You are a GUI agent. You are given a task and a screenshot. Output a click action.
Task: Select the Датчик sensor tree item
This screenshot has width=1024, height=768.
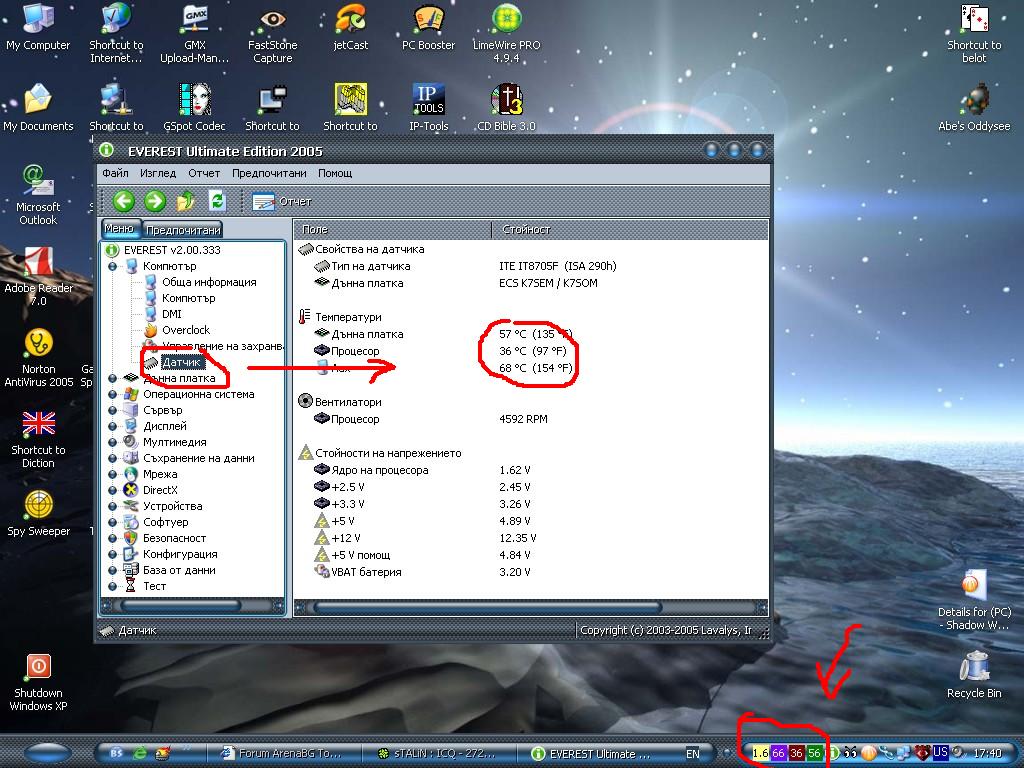click(182, 362)
